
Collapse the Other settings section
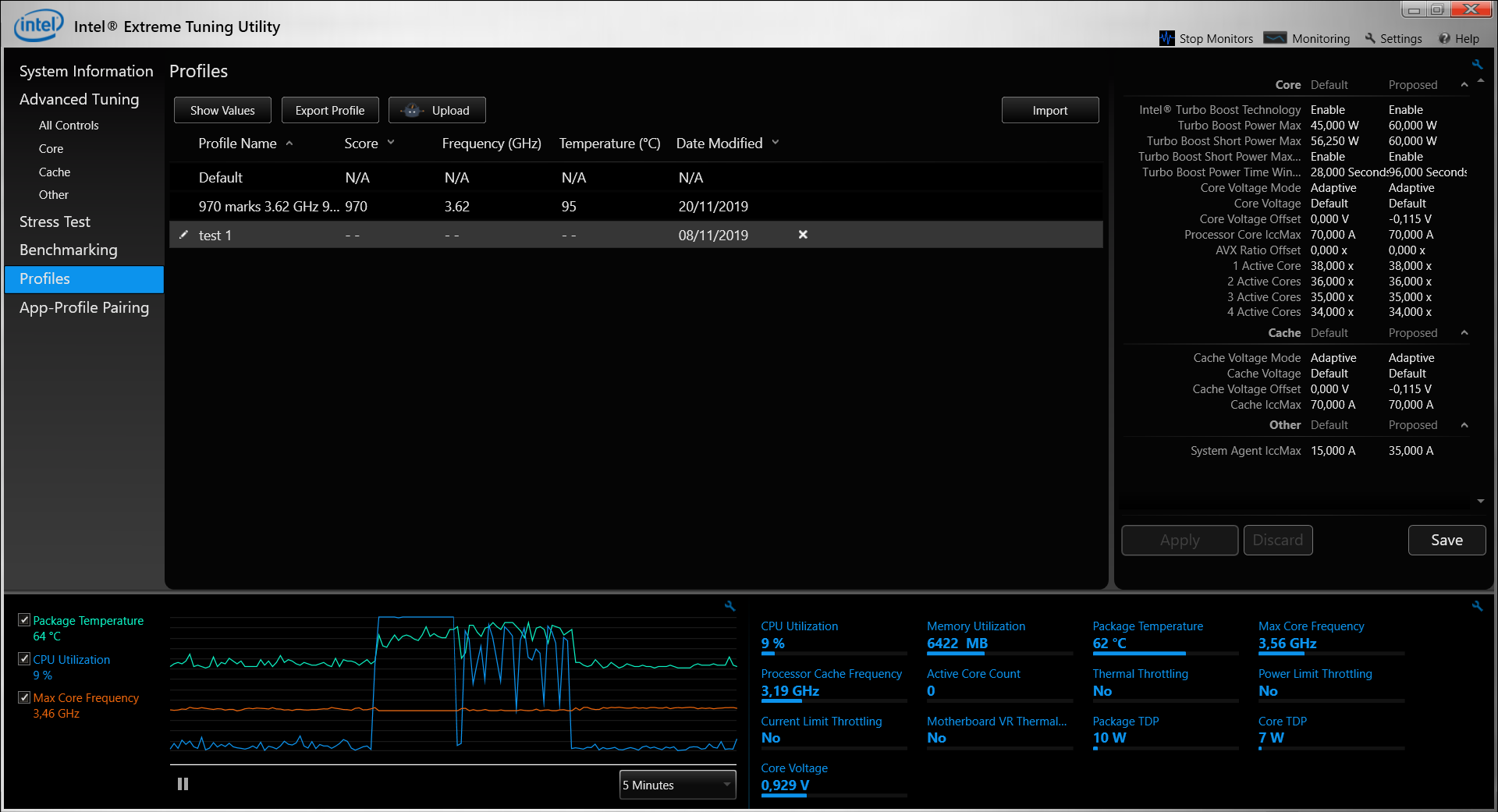pyautogui.click(x=1464, y=425)
